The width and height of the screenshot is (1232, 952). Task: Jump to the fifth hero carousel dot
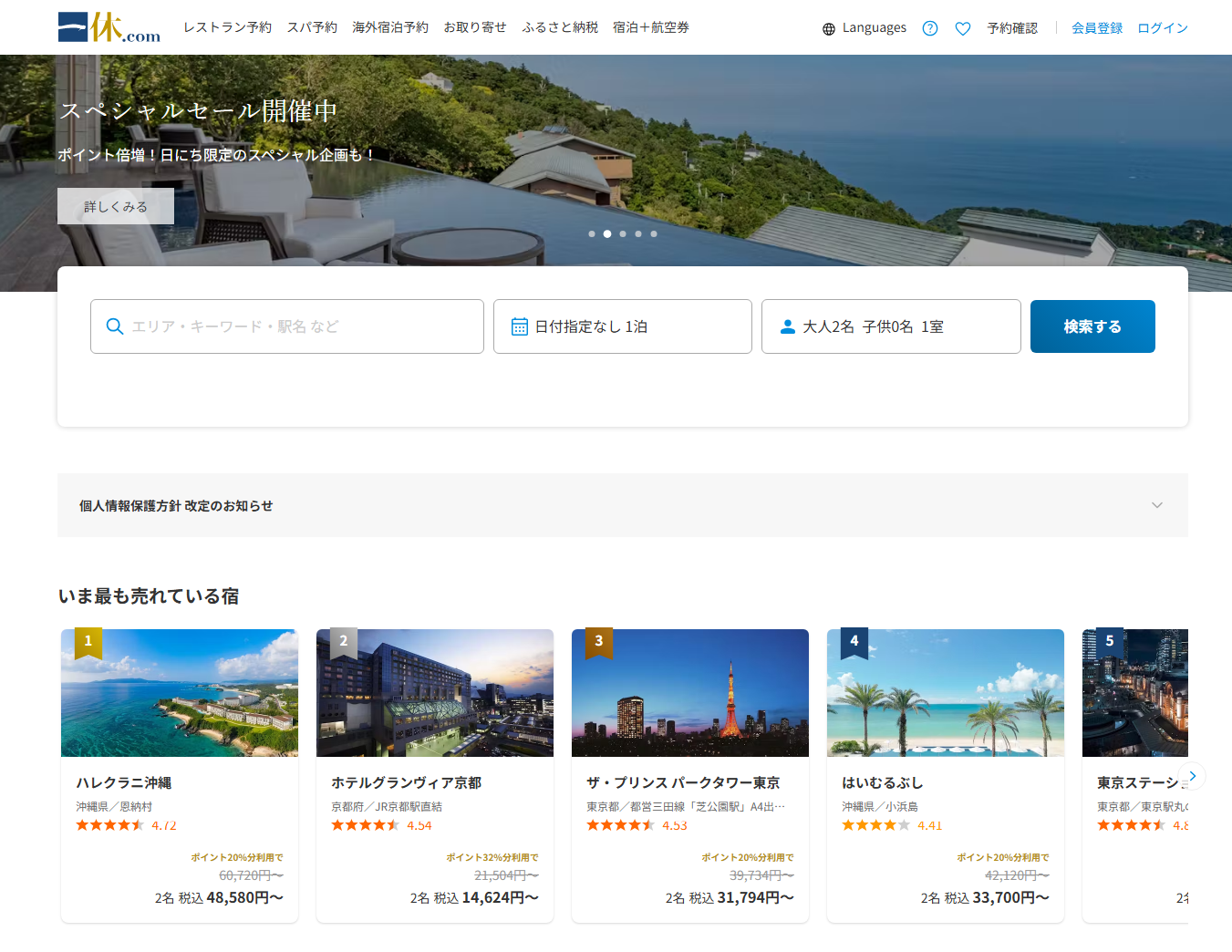pos(654,234)
